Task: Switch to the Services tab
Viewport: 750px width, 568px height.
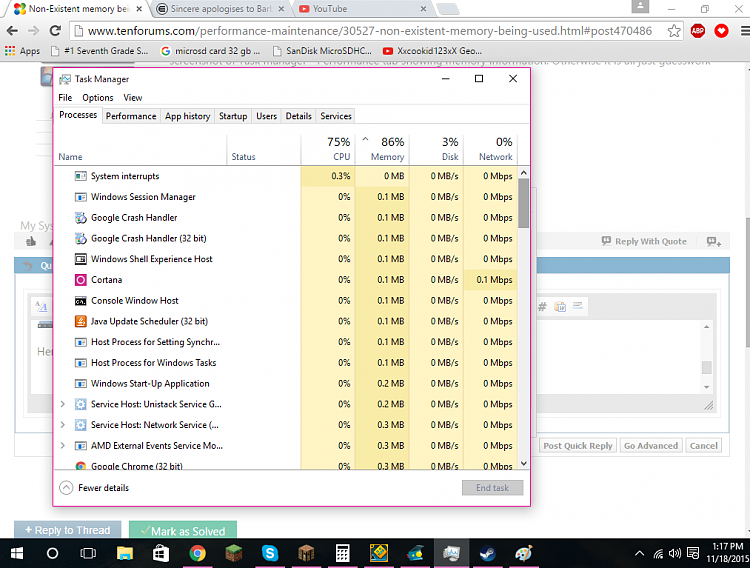Action: coord(336,116)
